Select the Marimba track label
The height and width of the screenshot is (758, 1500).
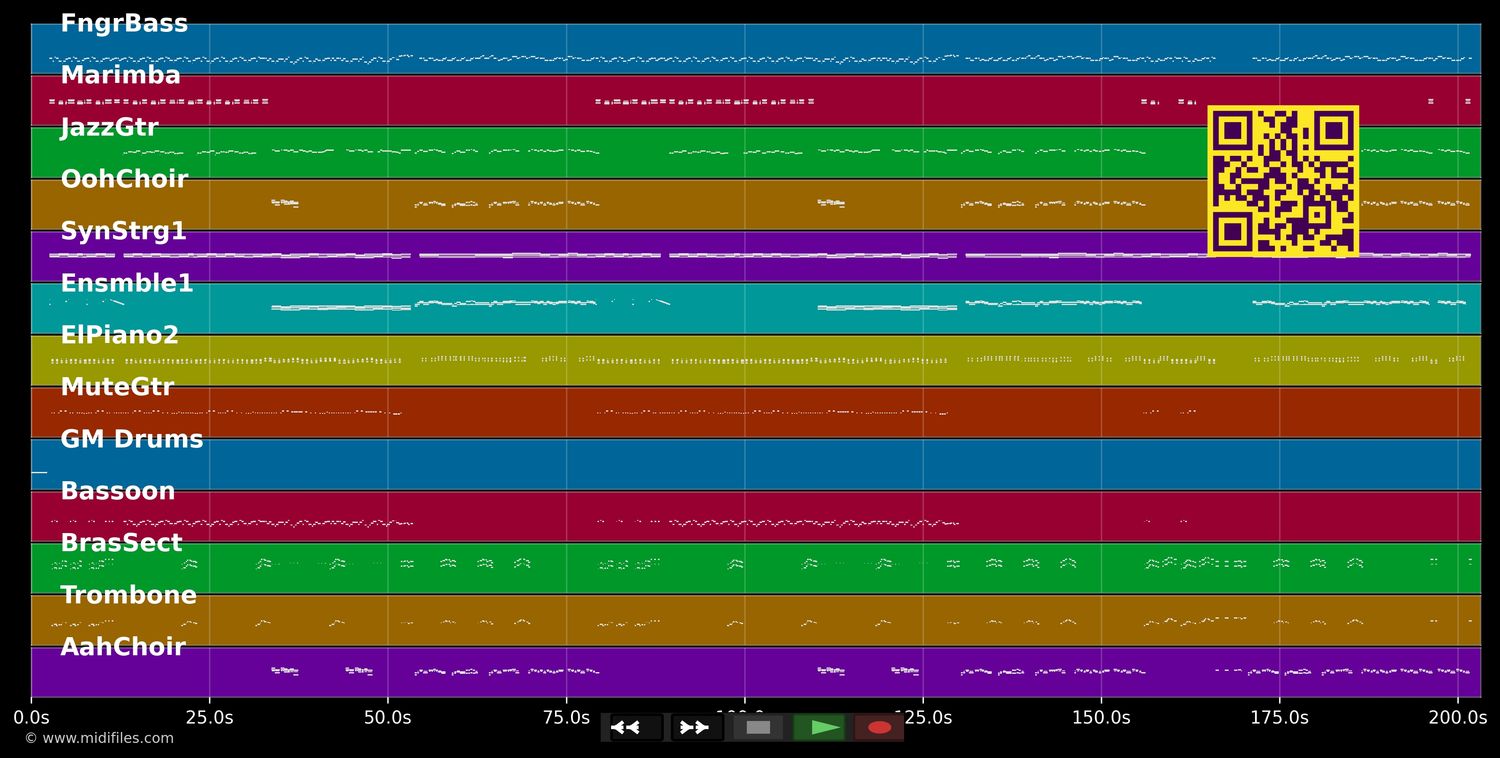coord(120,76)
